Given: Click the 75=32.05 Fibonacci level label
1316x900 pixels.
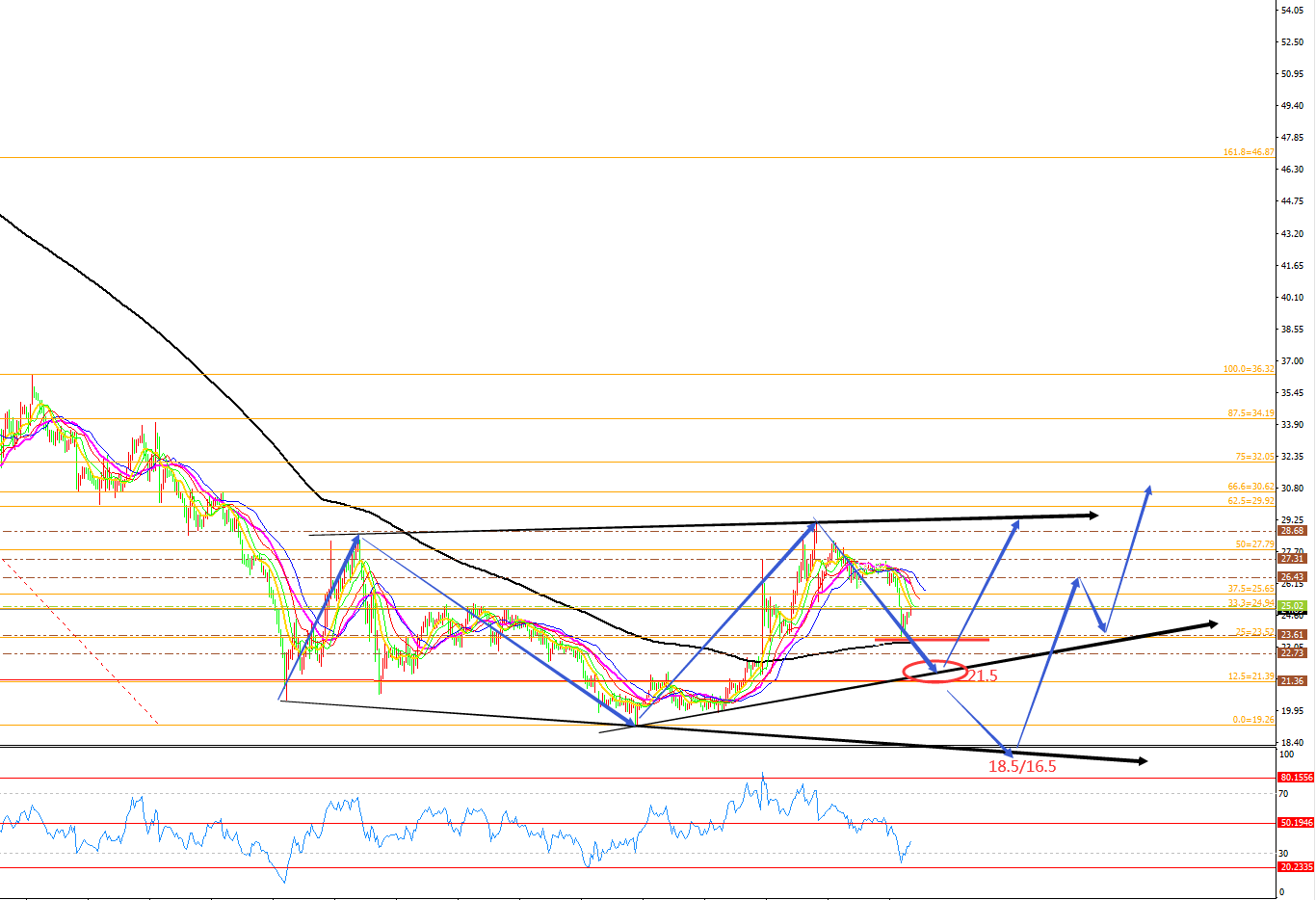Looking at the screenshot, I should [x=1254, y=457].
